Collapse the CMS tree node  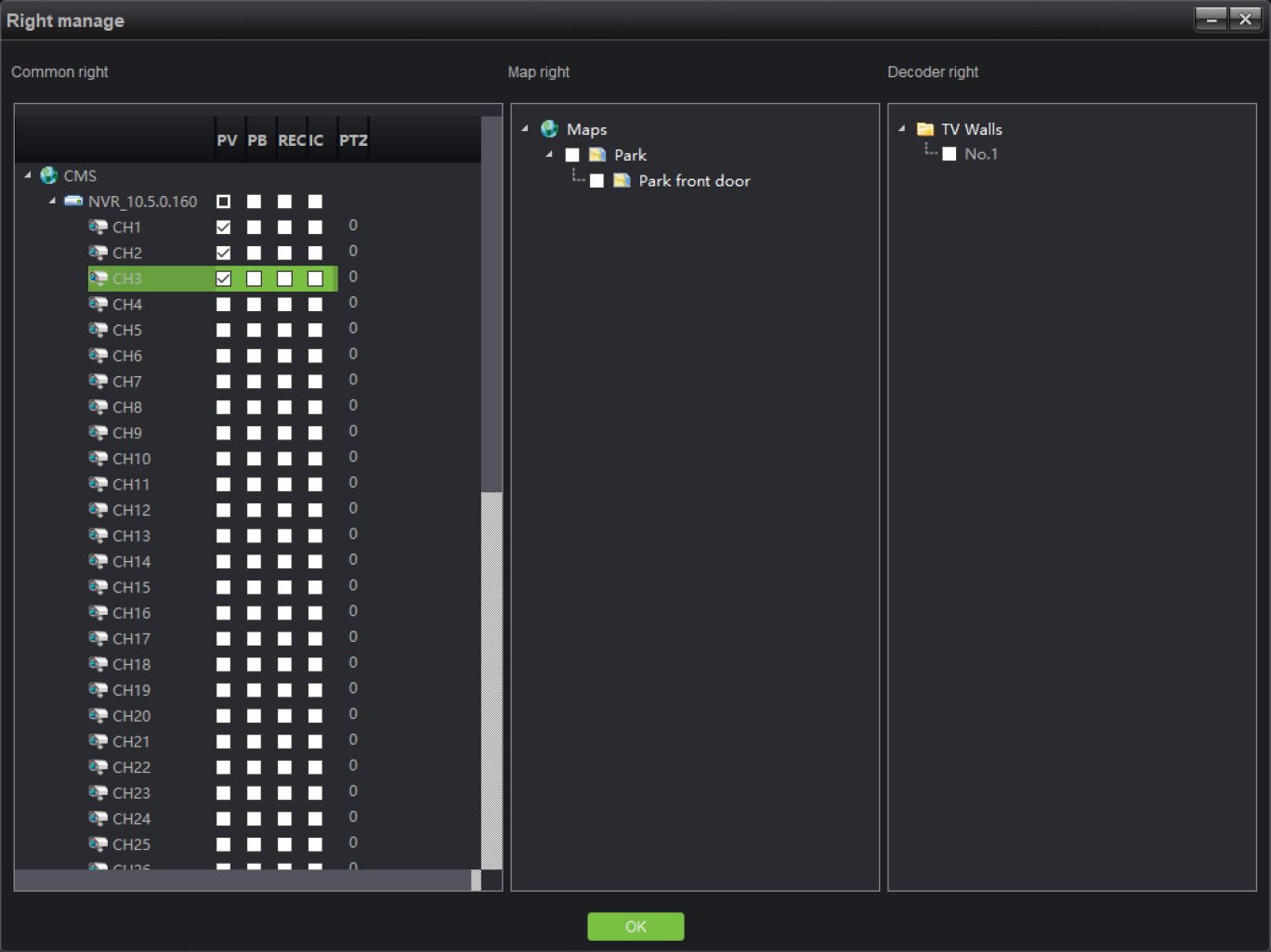(28, 176)
